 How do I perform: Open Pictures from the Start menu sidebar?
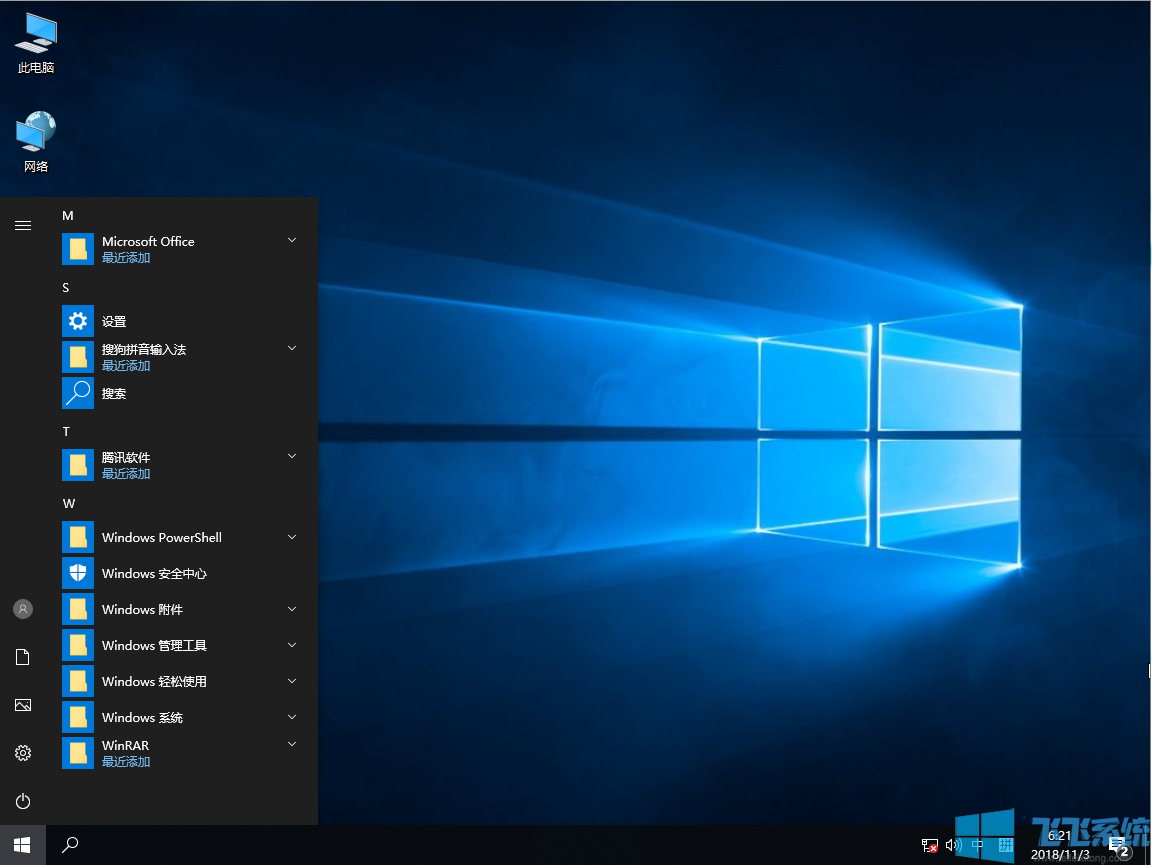(x=22, y=704)
